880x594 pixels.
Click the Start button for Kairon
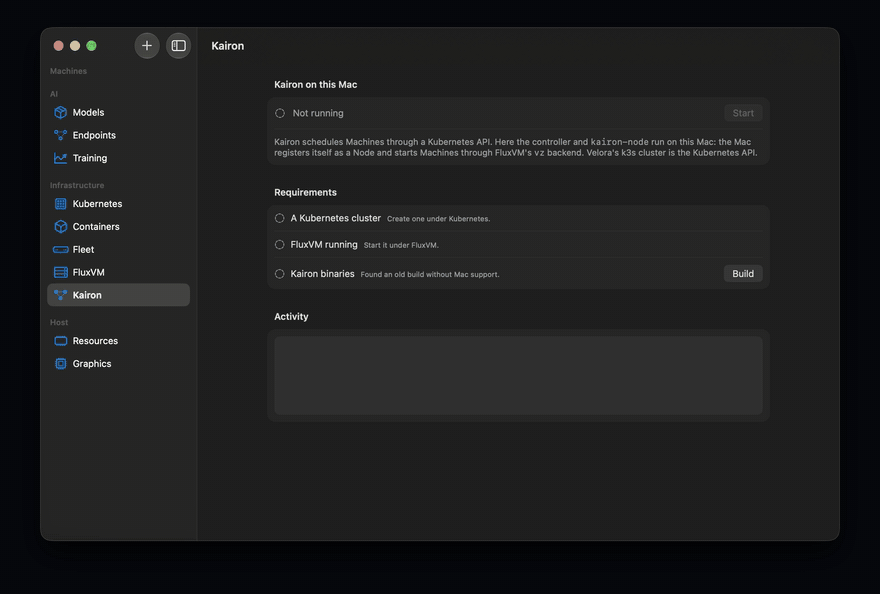tap(743, 113)
